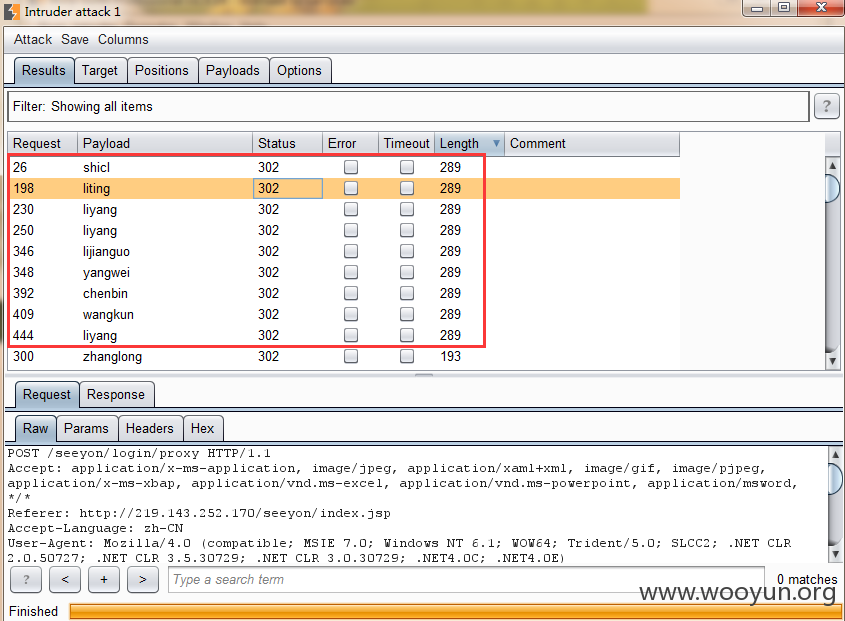
Task: Toggle Error checkbox for request 346
Action: pos(351,251)
